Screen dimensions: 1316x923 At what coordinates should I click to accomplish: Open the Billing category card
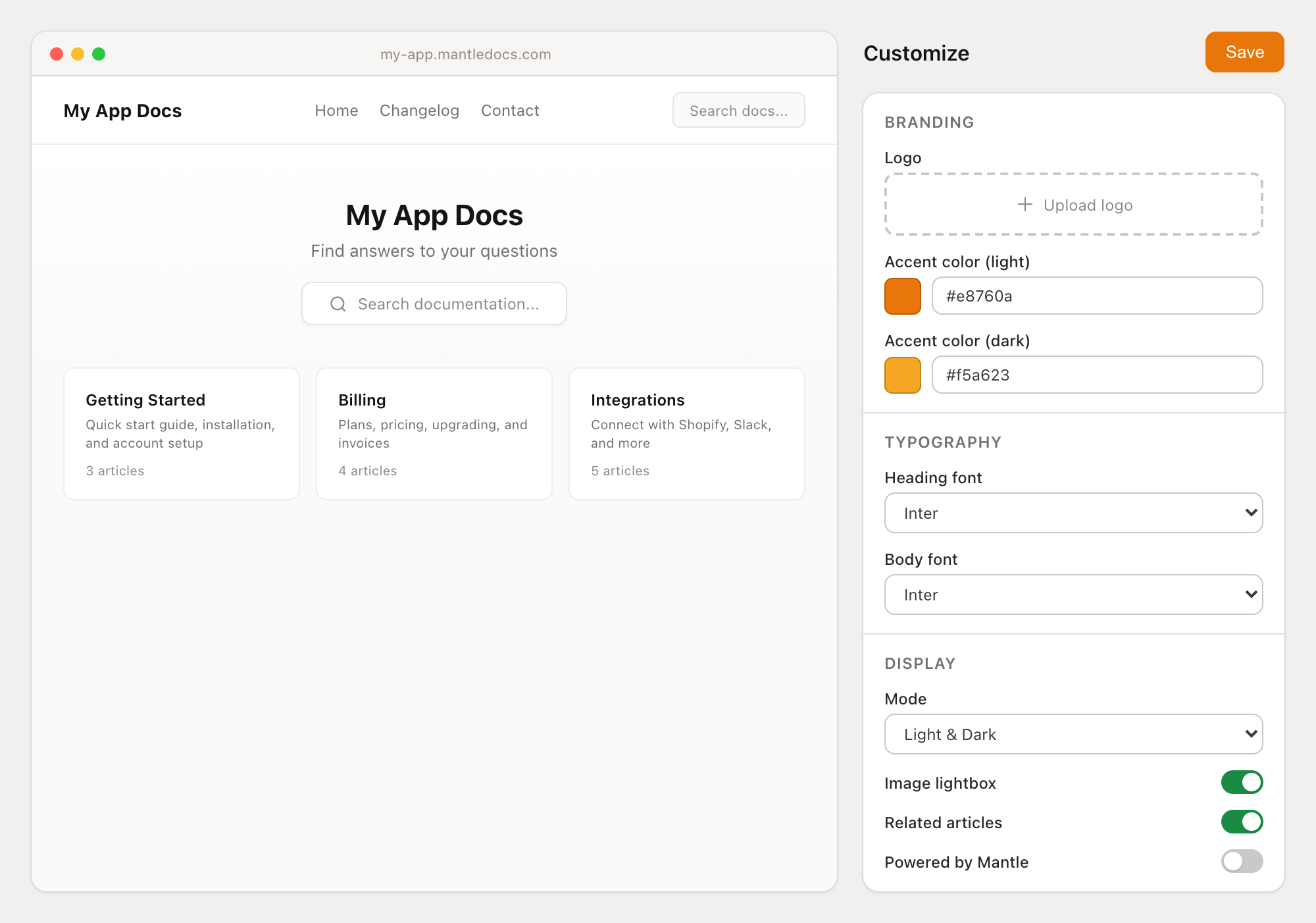click(x=434, y=434)
